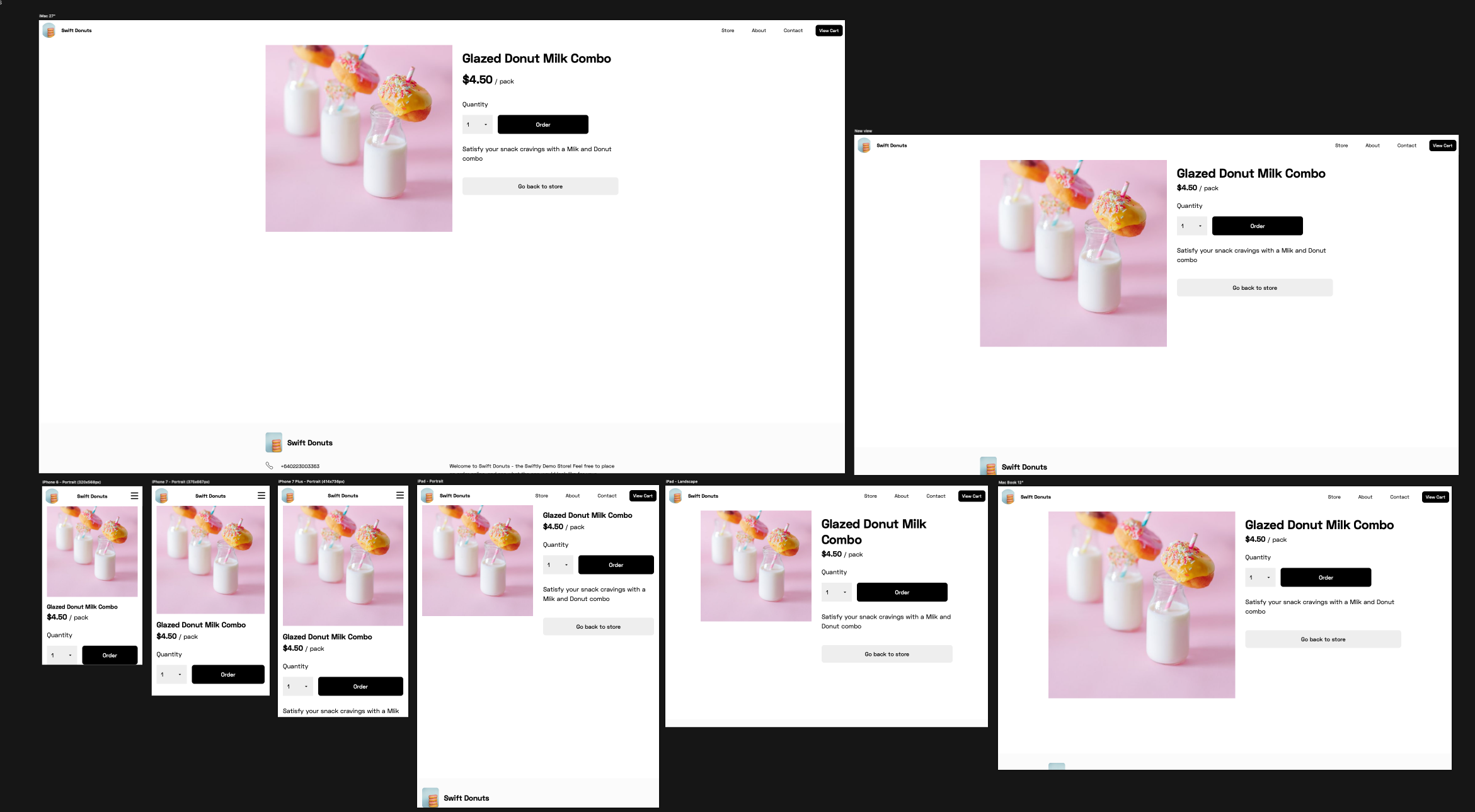Image resolution: width=1475 pixels, height=812 pixels.
Task: Open the hamburger menu on iPhone 7 view
Action: coord(261,495)
